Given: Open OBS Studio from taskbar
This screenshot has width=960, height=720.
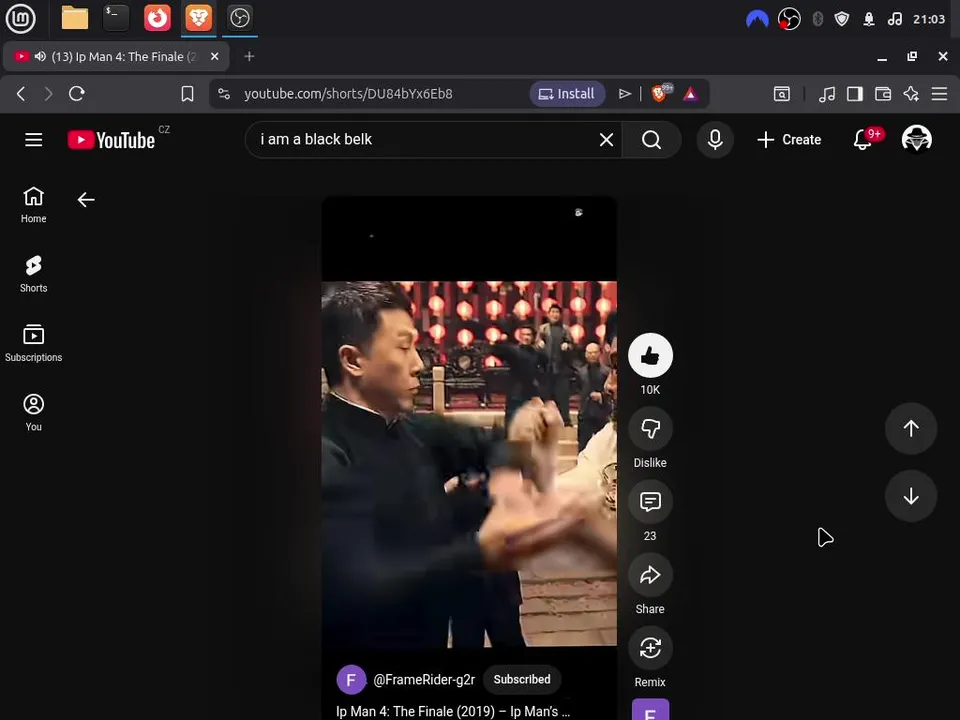Looking at the screenshot, I should coord(239,18).
